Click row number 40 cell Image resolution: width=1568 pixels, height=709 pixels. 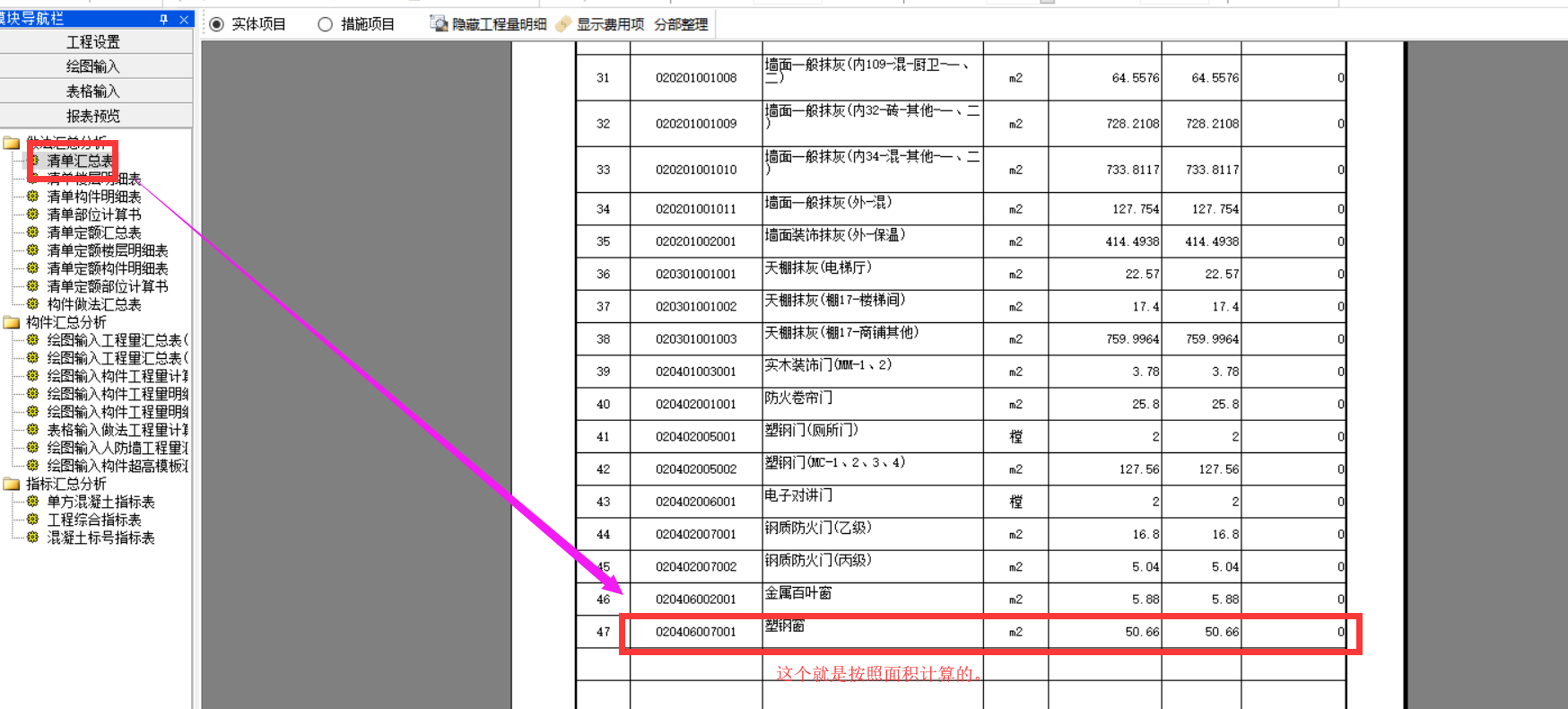pyautogui.click(x=603, y=404)
